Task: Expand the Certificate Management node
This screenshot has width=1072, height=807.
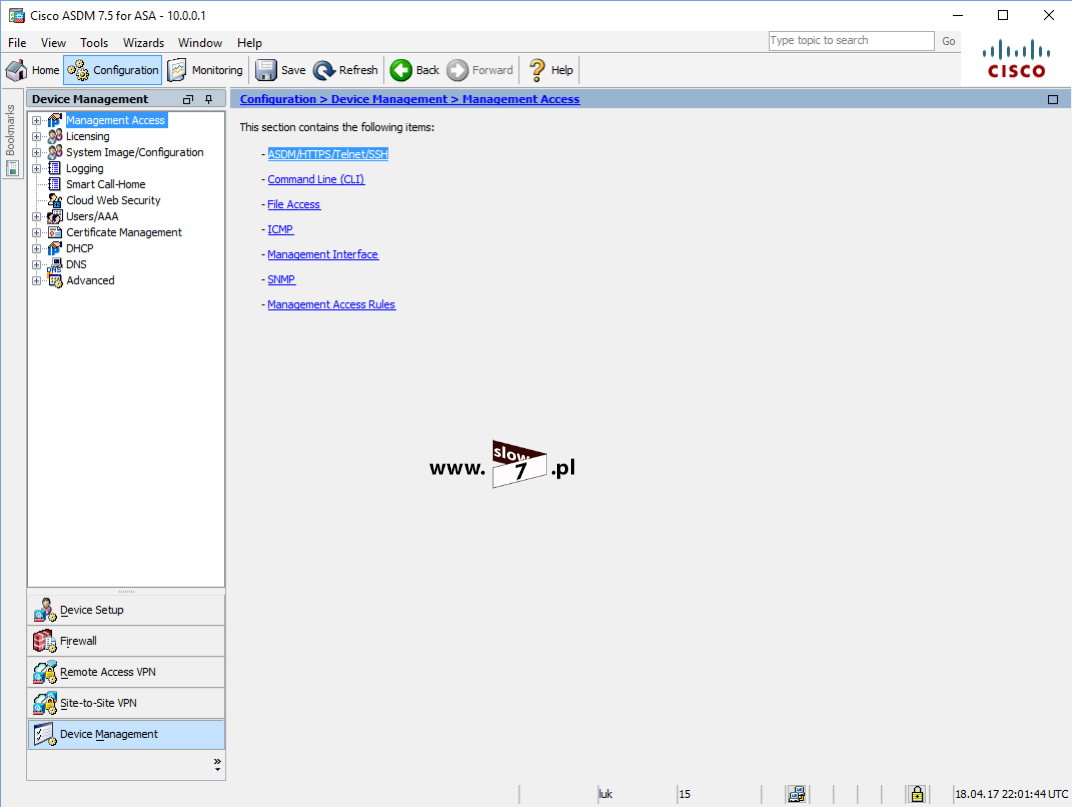Action: [36, 233]
